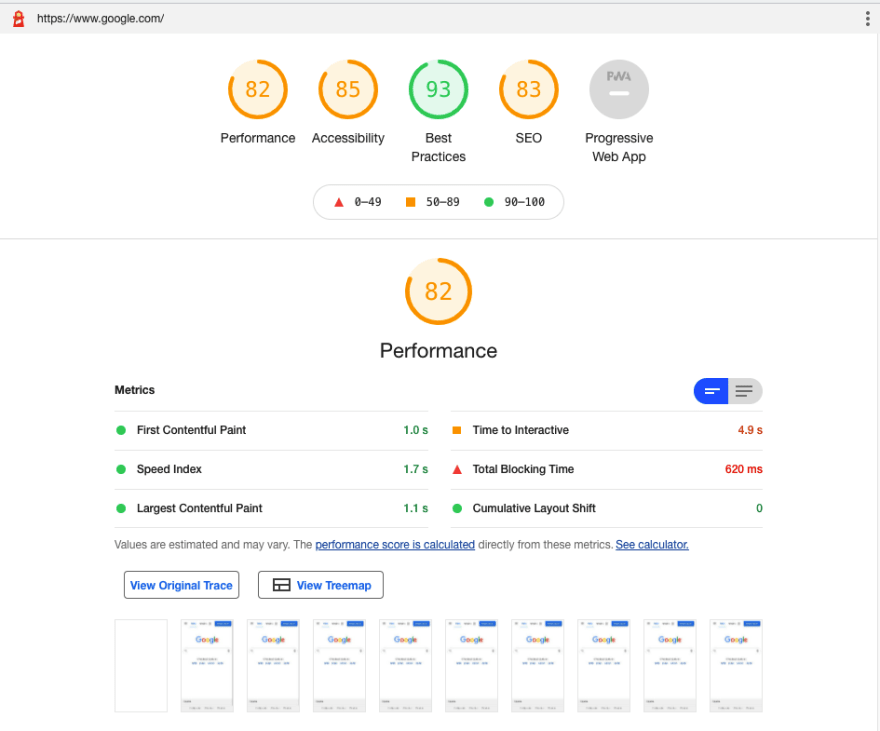The image size is (880, 731).
Task: Select the fifth filmstrip thumbnail
Action: pyautogui.click(x=405, y=666)
